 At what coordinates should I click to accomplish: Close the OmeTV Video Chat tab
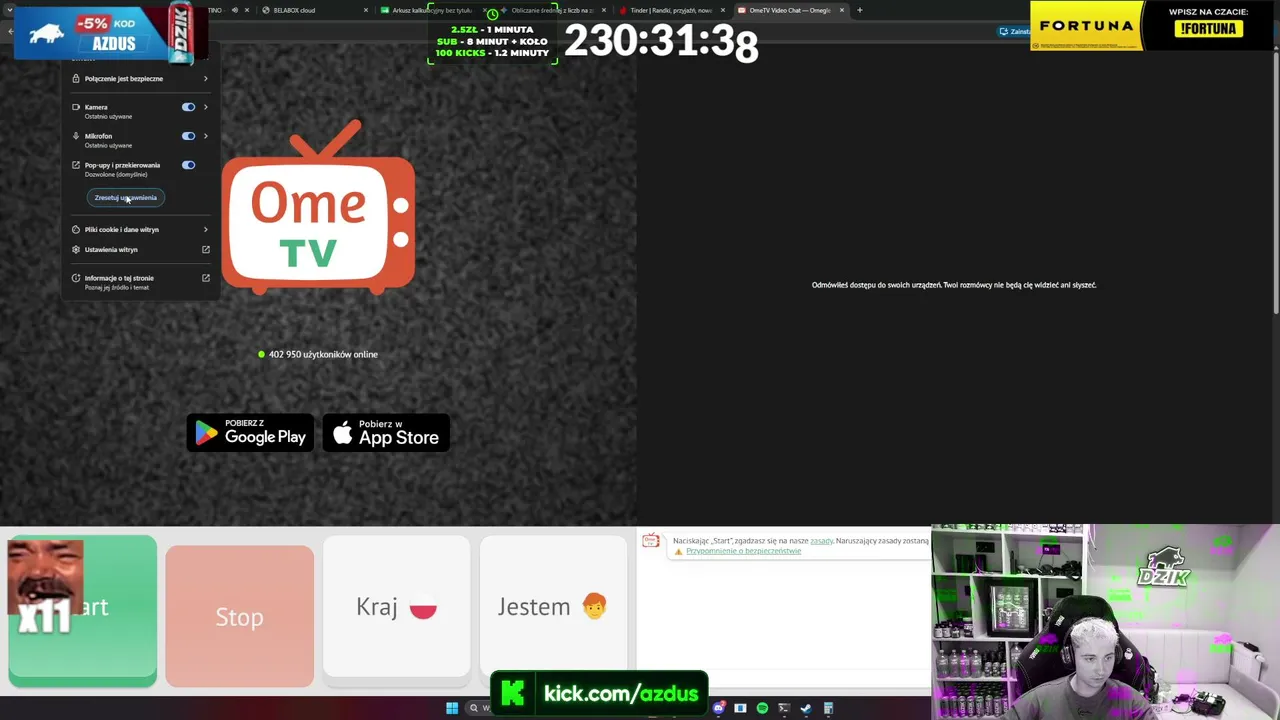coord(842,10)
